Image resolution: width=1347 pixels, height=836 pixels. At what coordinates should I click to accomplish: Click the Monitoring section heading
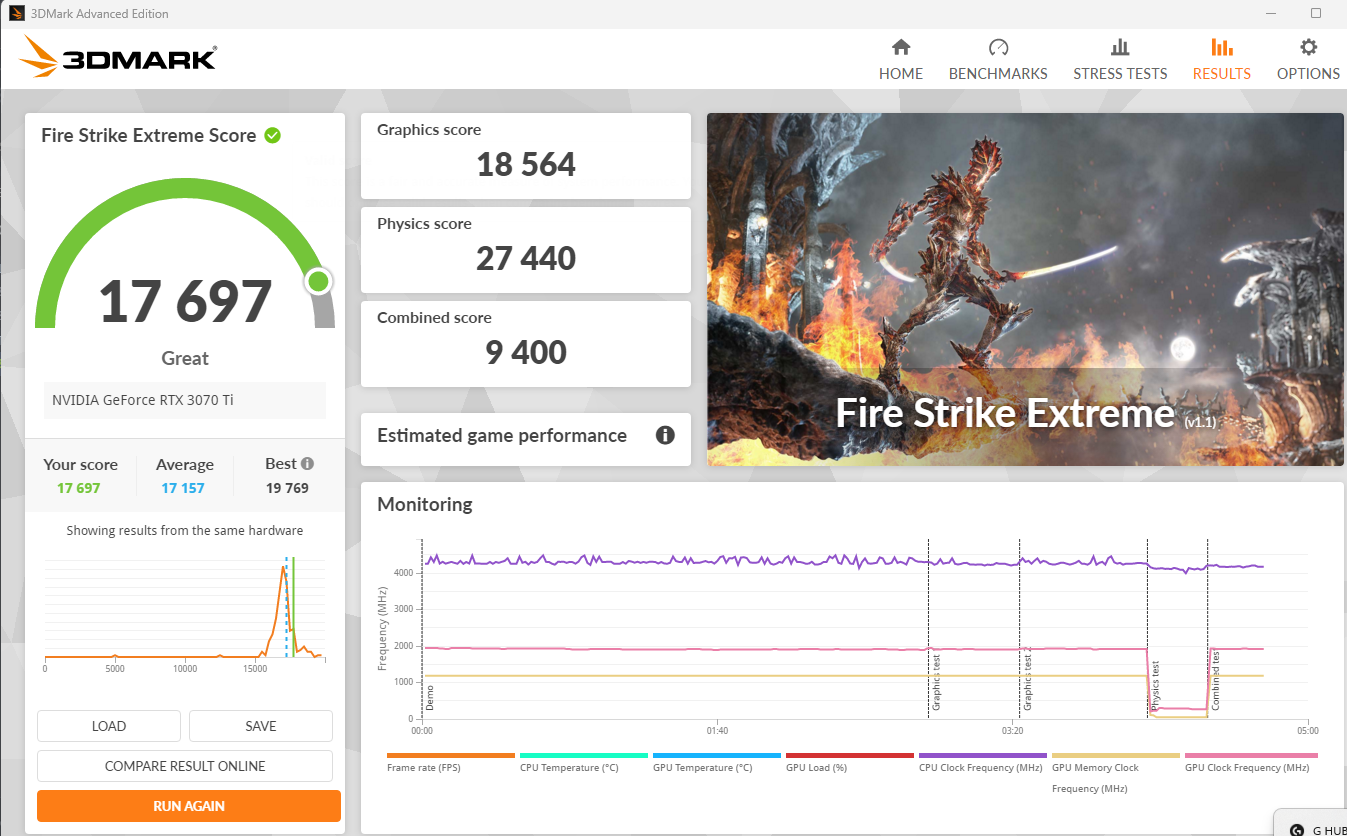pyautogui.click(x=425, y=504)
